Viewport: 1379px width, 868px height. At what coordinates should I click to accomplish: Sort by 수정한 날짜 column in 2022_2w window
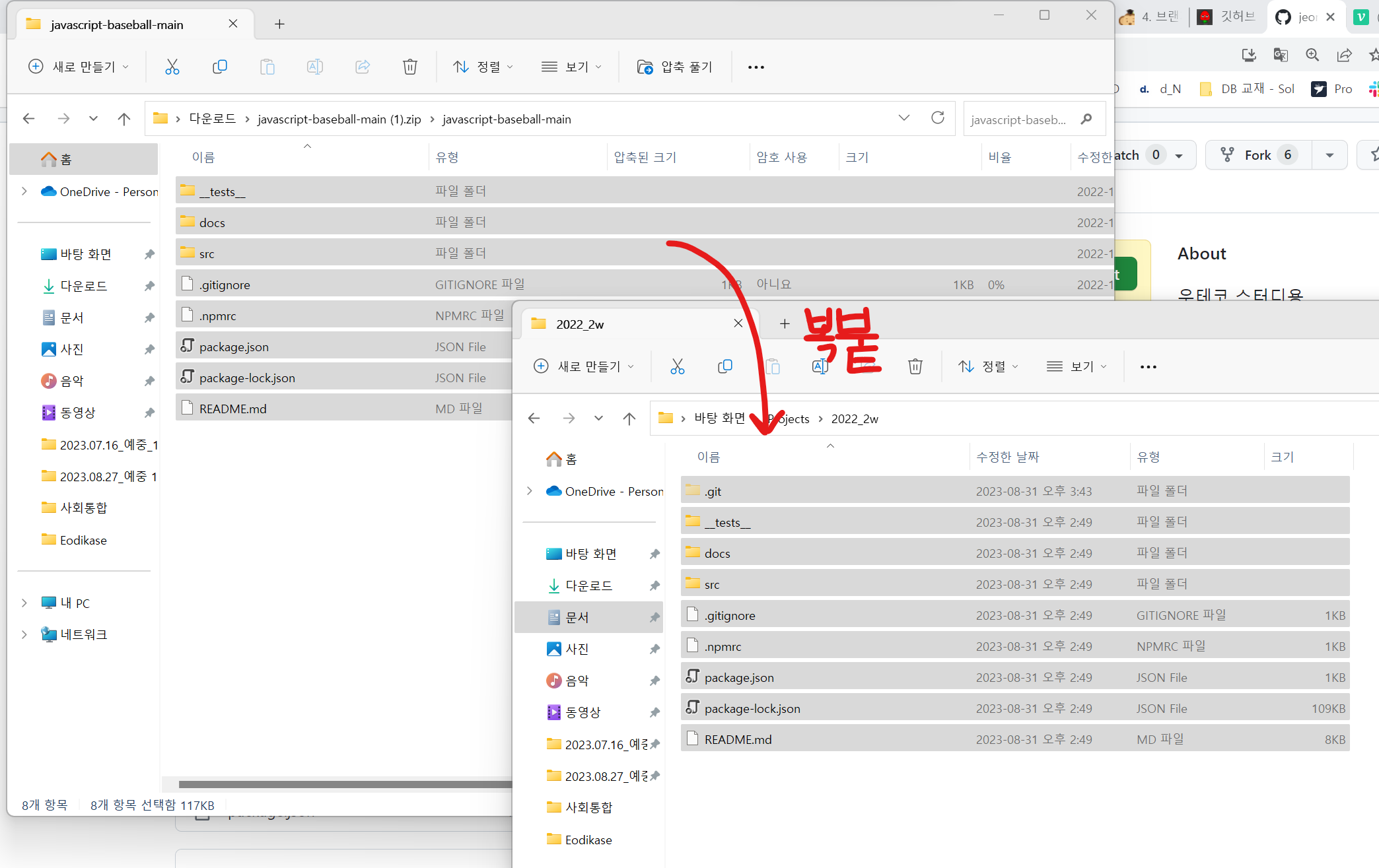click(1008, 457)
